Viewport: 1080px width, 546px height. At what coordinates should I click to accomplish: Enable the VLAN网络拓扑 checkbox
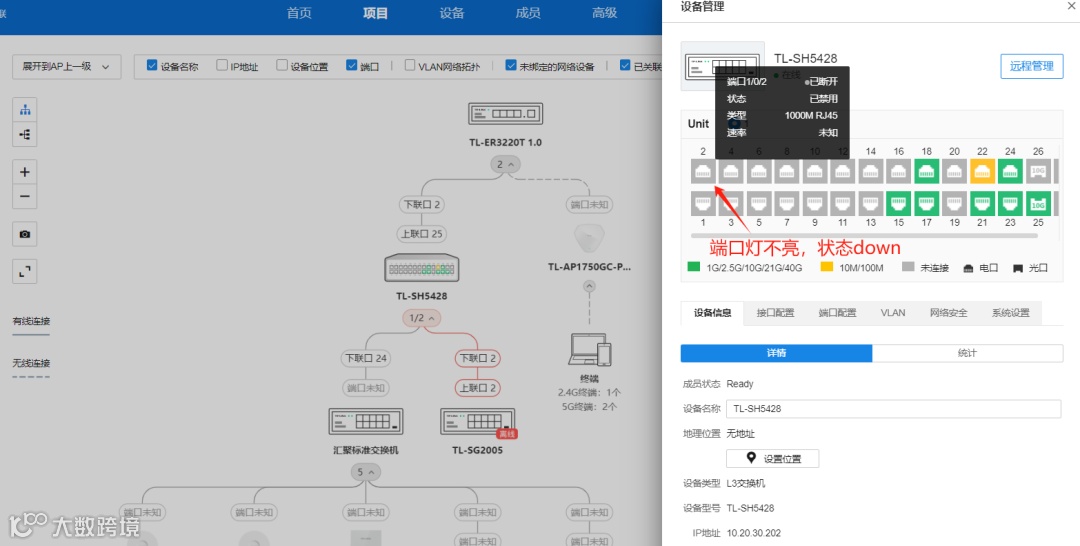pos(410,65)
